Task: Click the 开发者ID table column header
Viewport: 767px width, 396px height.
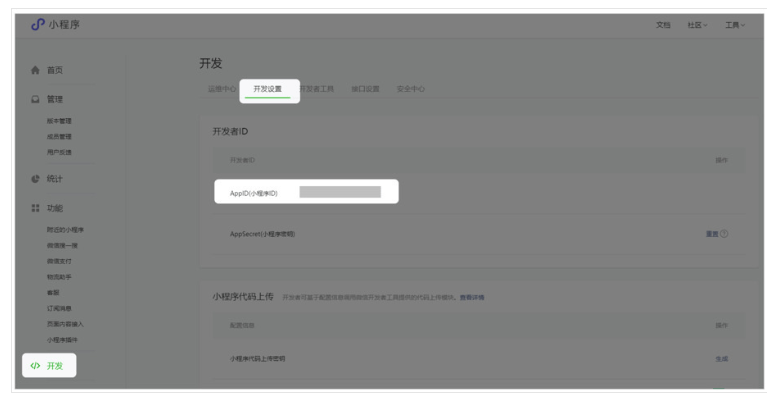Action: pos(242,160)
